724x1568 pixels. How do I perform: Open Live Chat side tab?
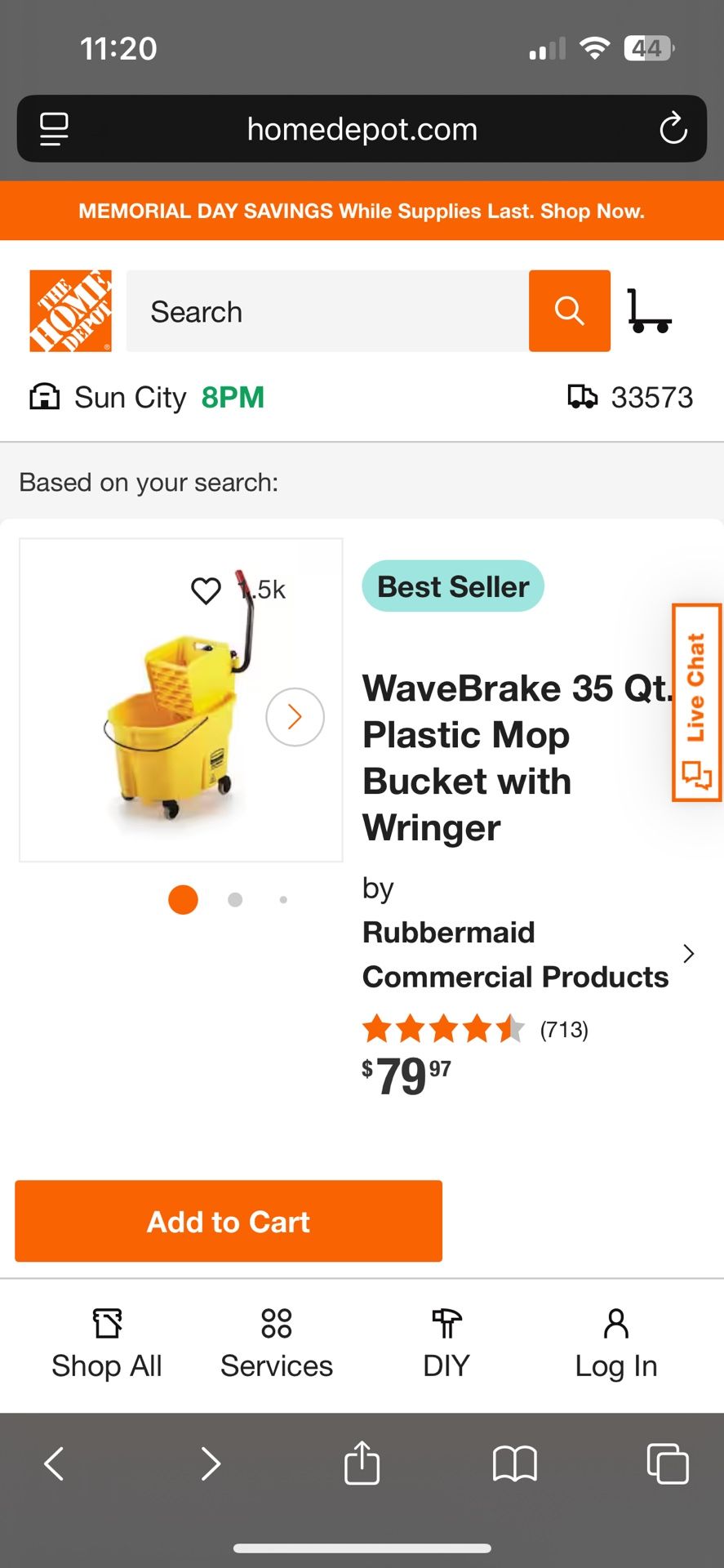[x=696, y=702]
